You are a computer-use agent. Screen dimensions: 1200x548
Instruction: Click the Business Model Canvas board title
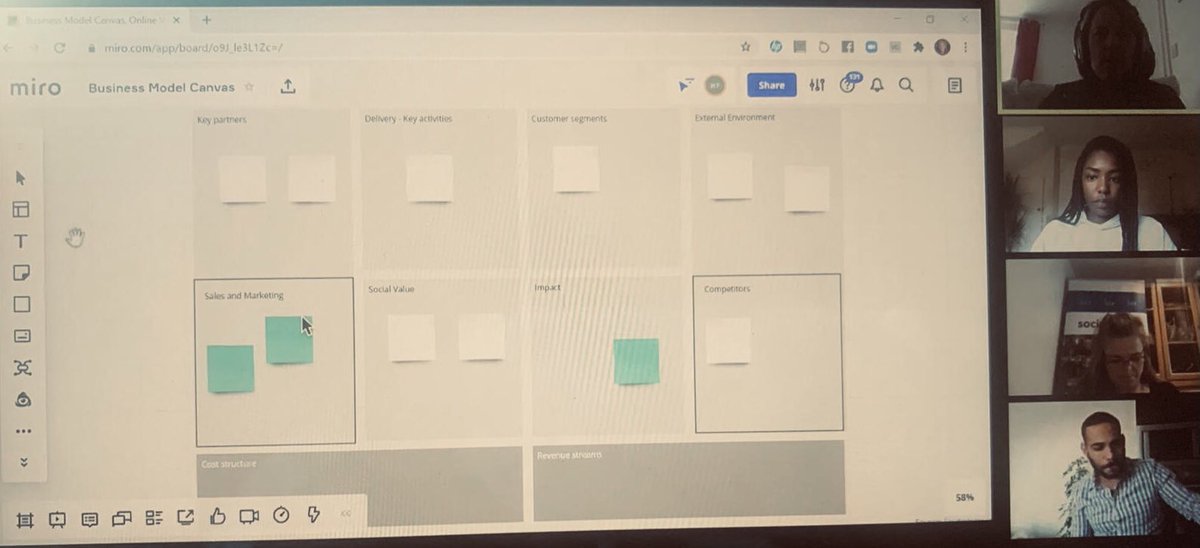pyautogui.click(x=161, y=87)
